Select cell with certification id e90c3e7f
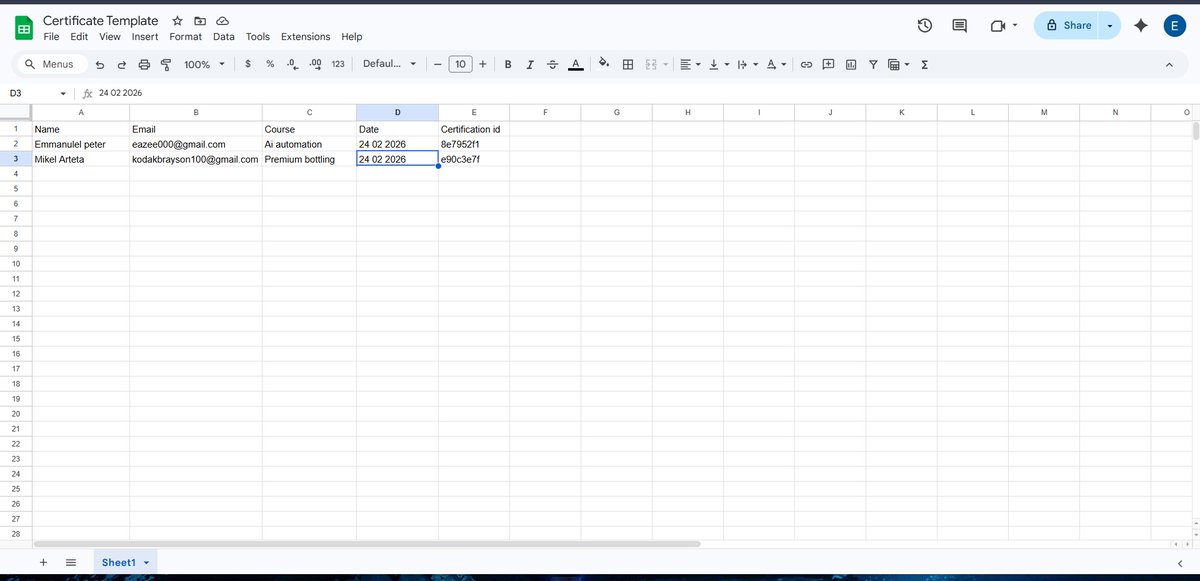1200x581 pixels. point(474,159)
